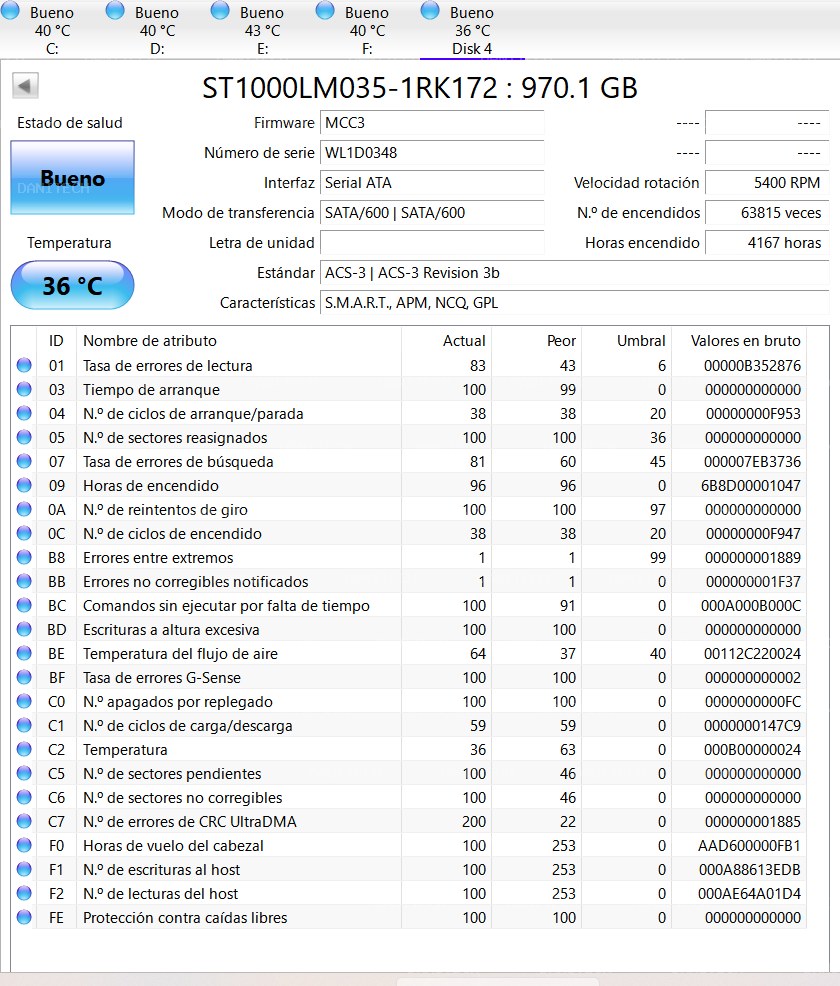Click status icon for errores de CRC UltraDMA

[24, 821]
